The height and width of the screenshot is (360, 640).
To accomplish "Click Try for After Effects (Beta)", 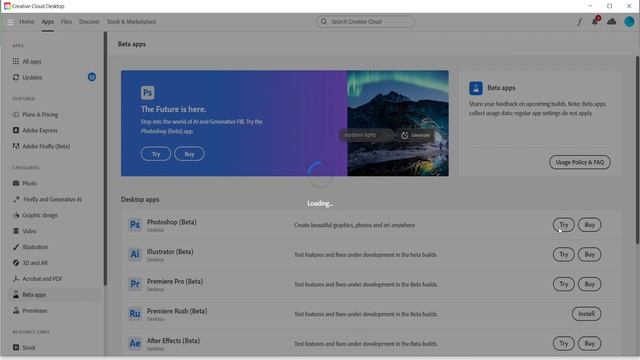I will tap(564, 344).
